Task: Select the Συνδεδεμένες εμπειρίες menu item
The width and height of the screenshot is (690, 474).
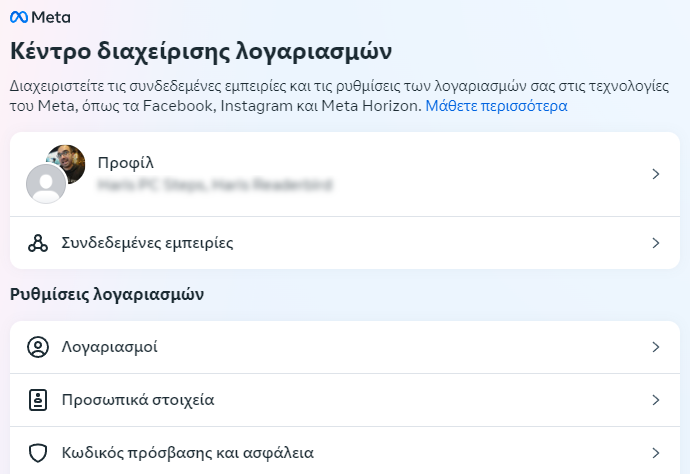Action: click(345, 243)
